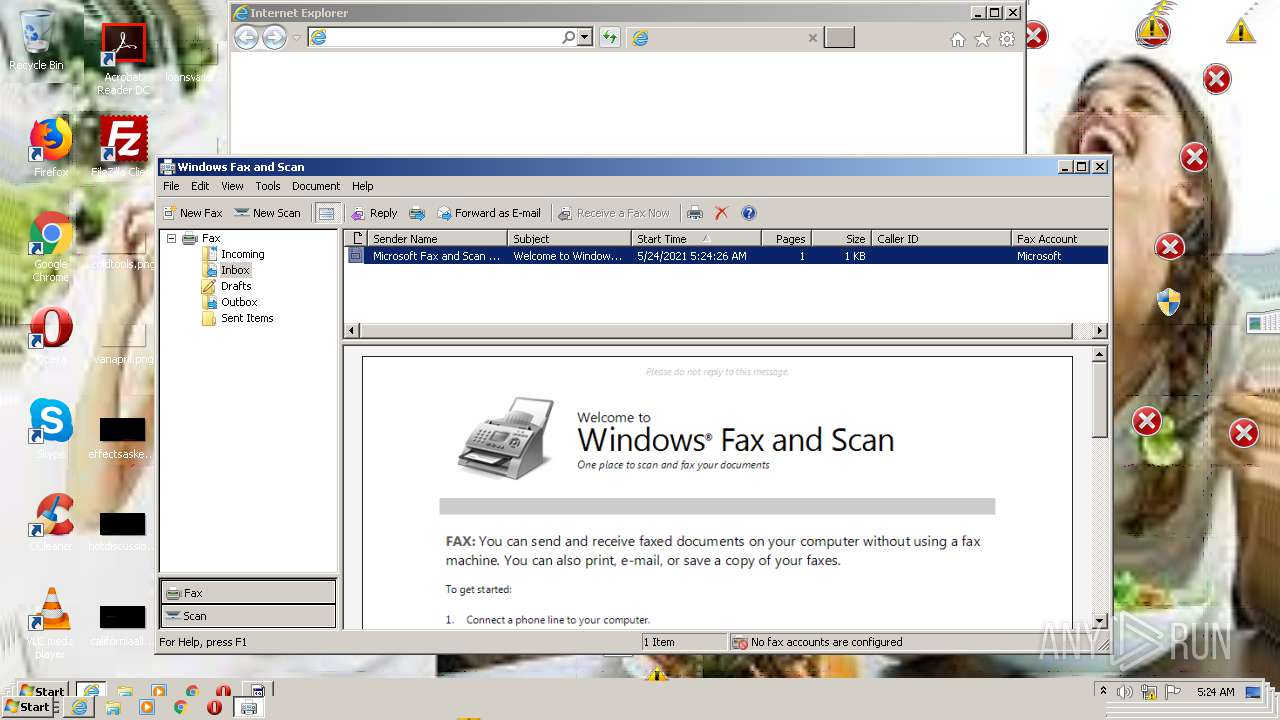Click Internet Explorer Back button
The width and height of the screenshot is (1280, 720).
click(246, 38)
